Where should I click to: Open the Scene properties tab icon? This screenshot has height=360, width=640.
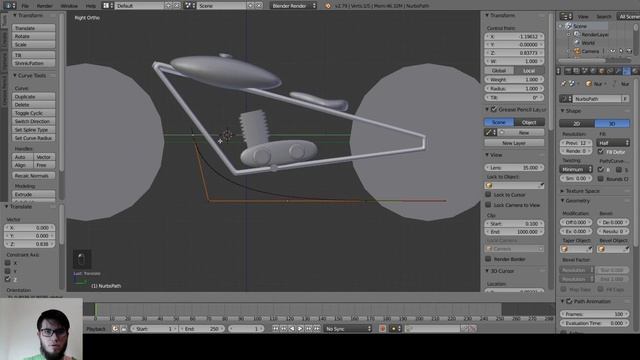[584, 71]
